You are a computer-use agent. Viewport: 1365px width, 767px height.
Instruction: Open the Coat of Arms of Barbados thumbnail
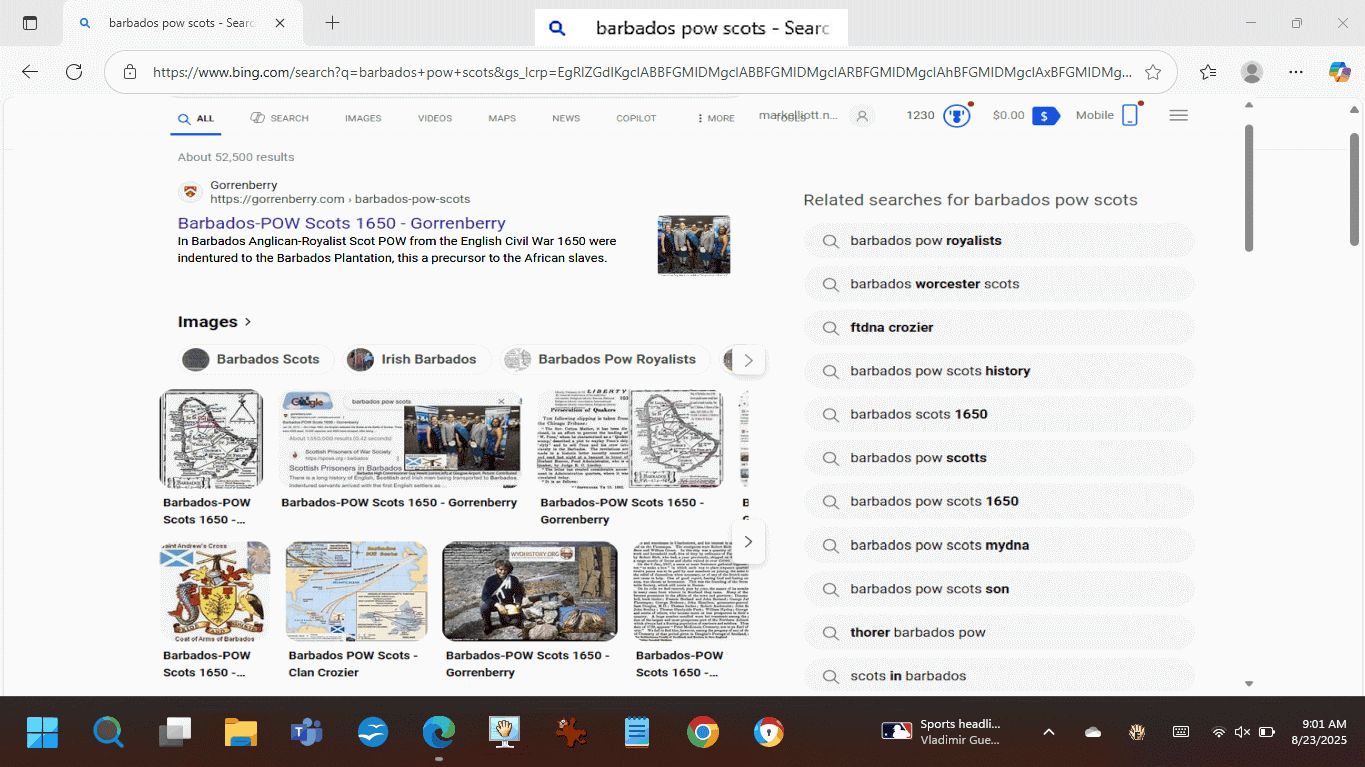(215, 591)
